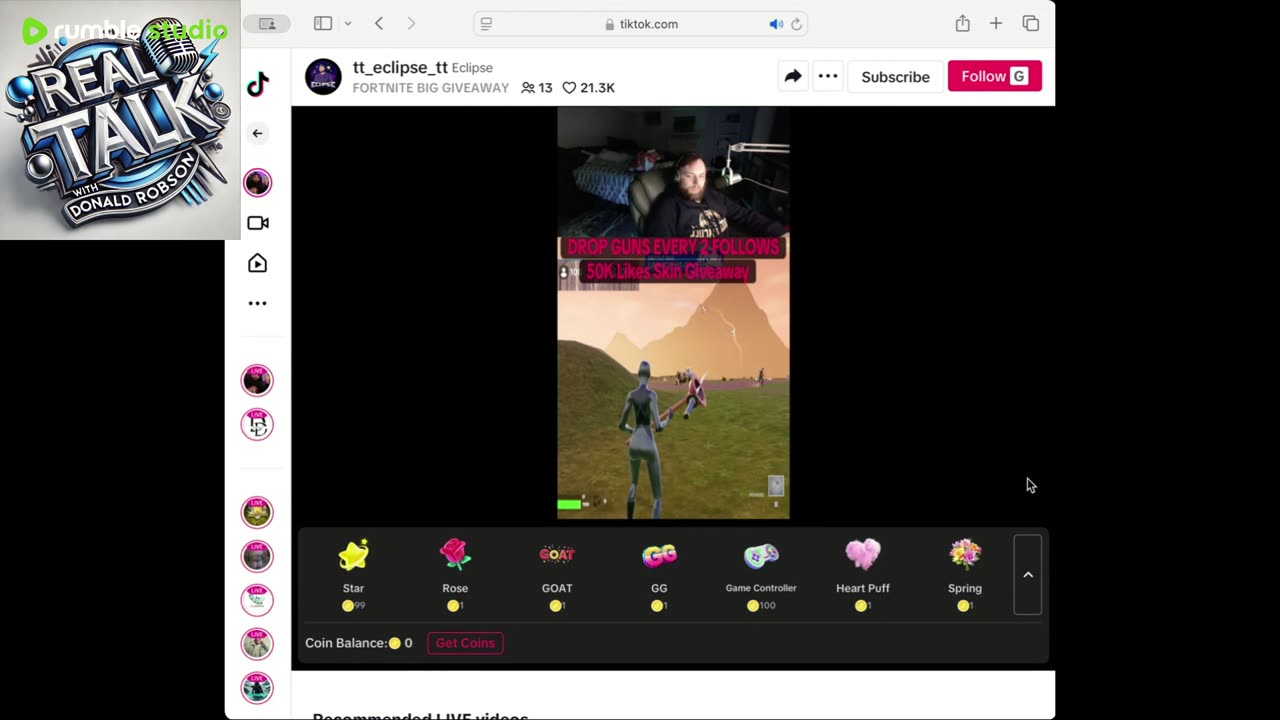
Task: Click the page reader icon in address bar
Action: tap(486, 24)
